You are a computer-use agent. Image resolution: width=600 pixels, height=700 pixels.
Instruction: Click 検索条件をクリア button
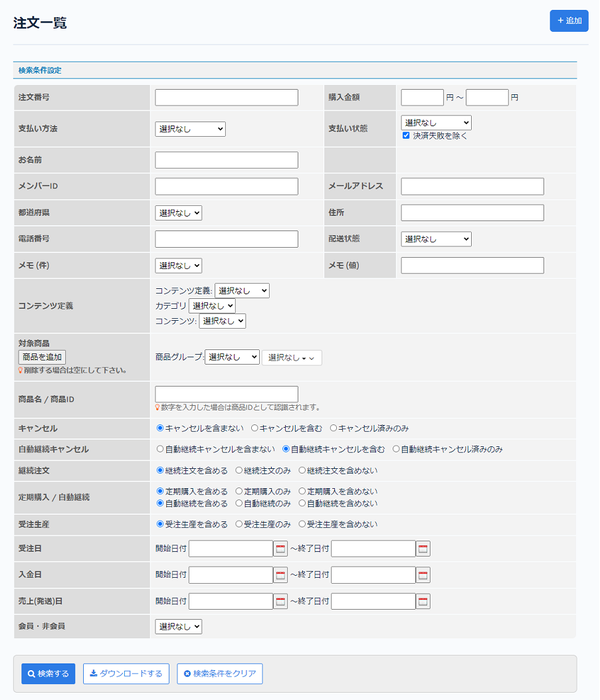(220, 674)
